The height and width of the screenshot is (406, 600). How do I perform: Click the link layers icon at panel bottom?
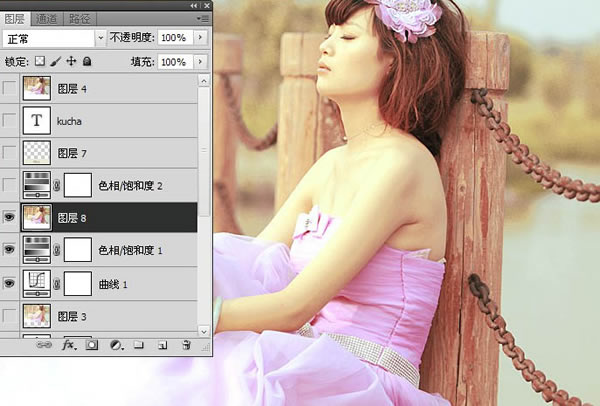44,345
